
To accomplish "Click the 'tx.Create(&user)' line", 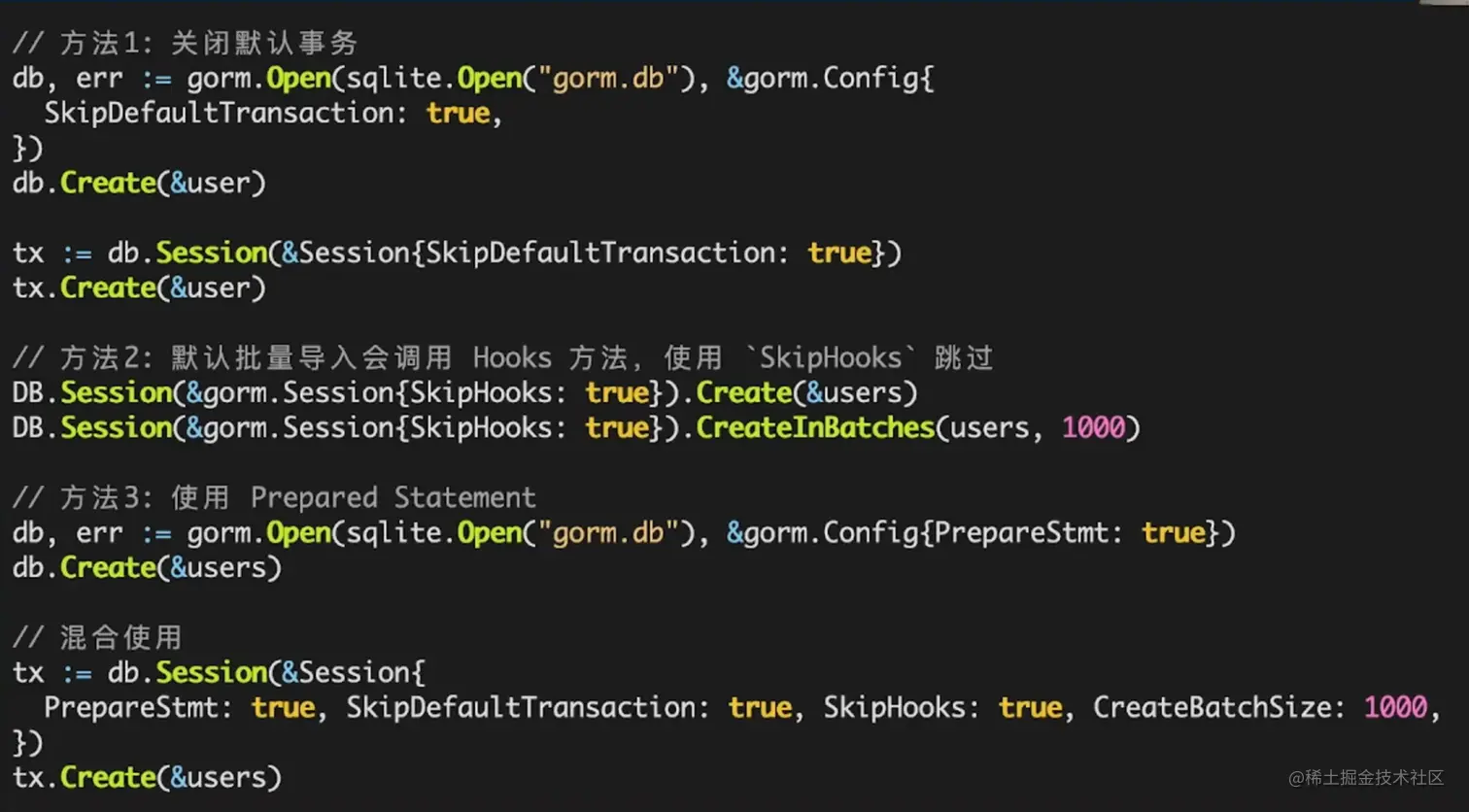I will coord(139,288).
